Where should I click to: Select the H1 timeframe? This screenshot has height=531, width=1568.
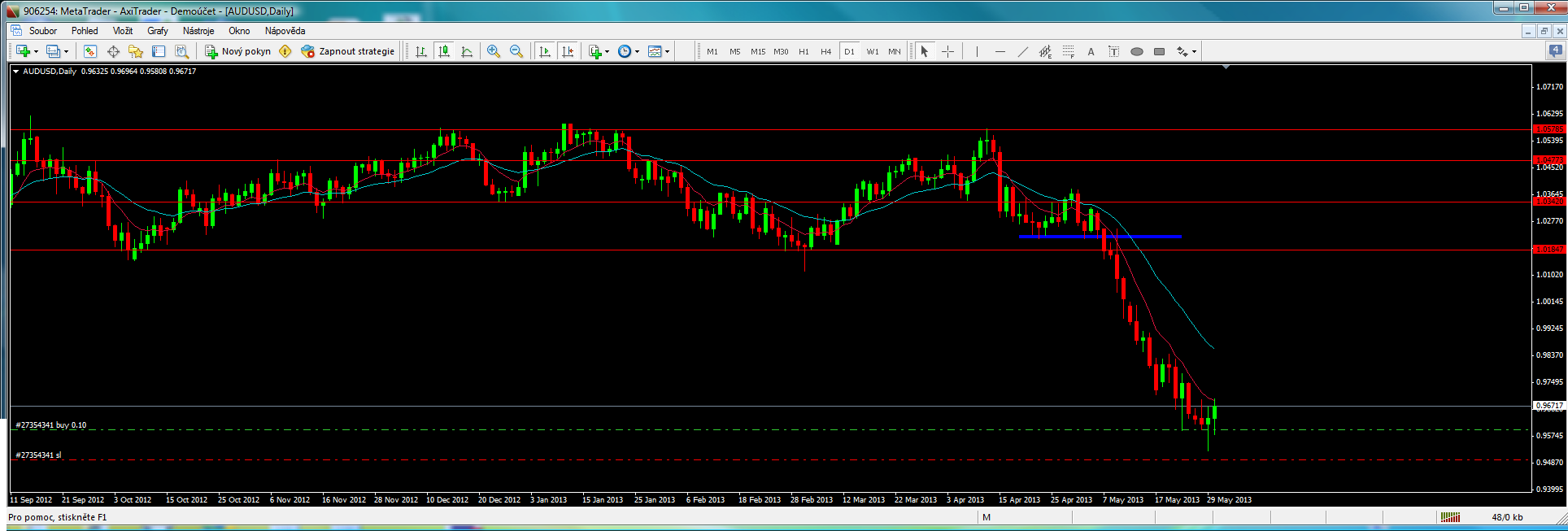[804, 51]
